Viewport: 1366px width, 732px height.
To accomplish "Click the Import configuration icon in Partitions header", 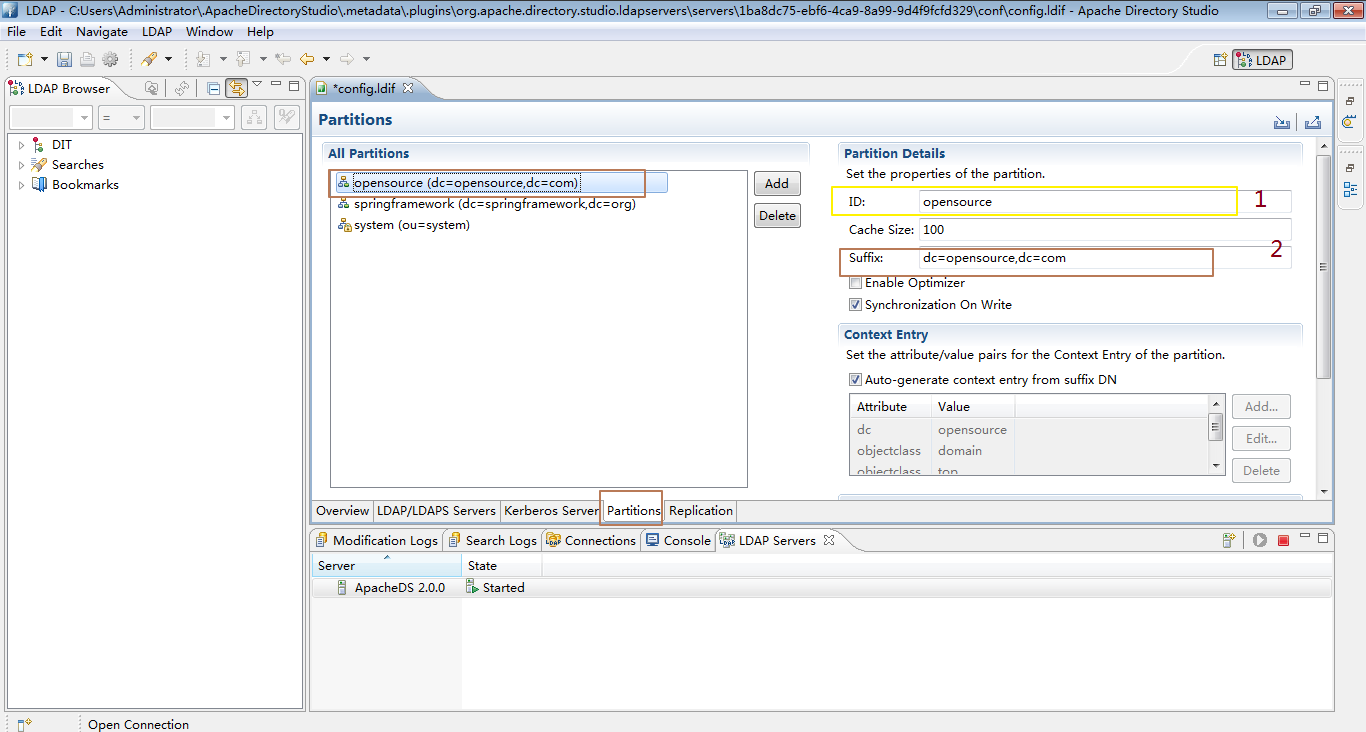I will coord(1282,123).
